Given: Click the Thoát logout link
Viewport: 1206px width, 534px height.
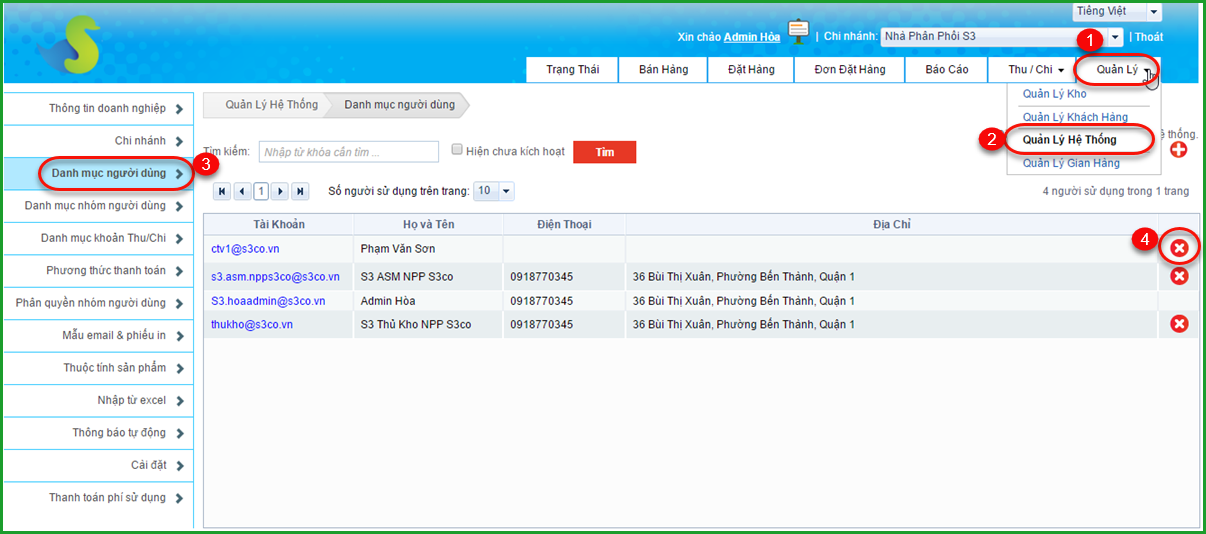Looking at the screenshot, I should click(1149, 37).
